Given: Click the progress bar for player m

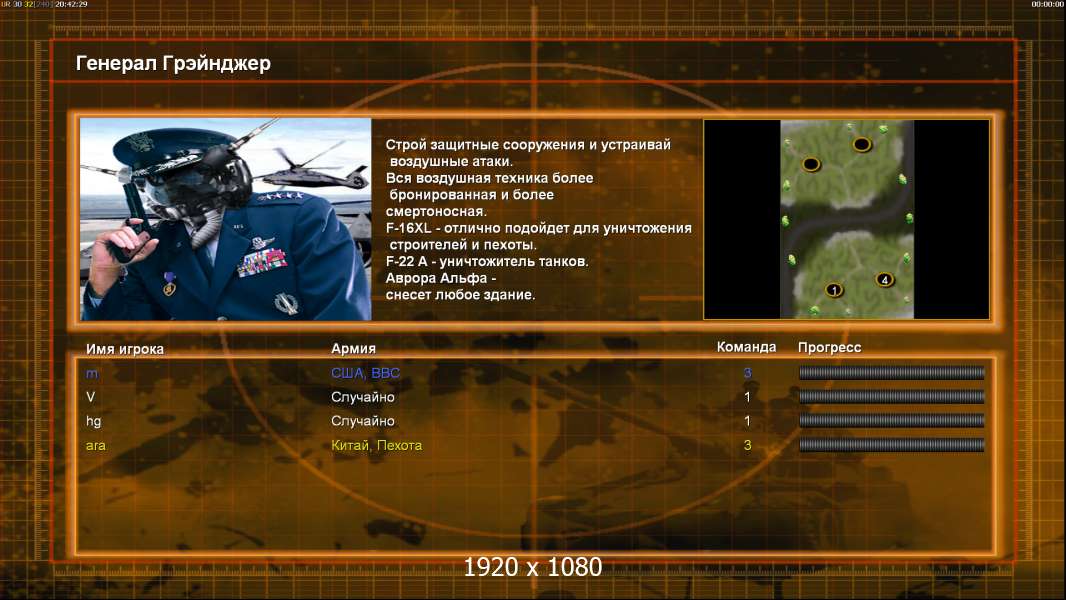Looking at the screenshot, I should [891, 372].
